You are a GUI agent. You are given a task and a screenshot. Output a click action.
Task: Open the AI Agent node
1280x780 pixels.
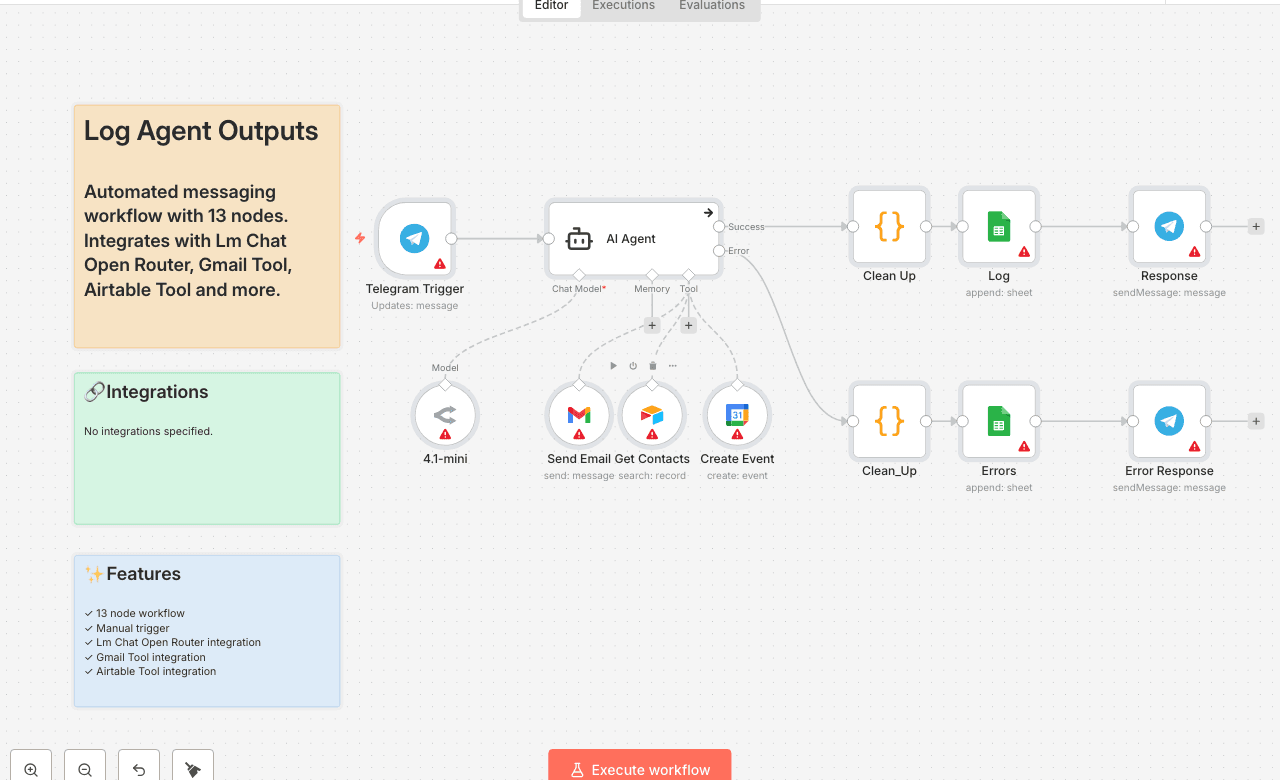(633, 239)
